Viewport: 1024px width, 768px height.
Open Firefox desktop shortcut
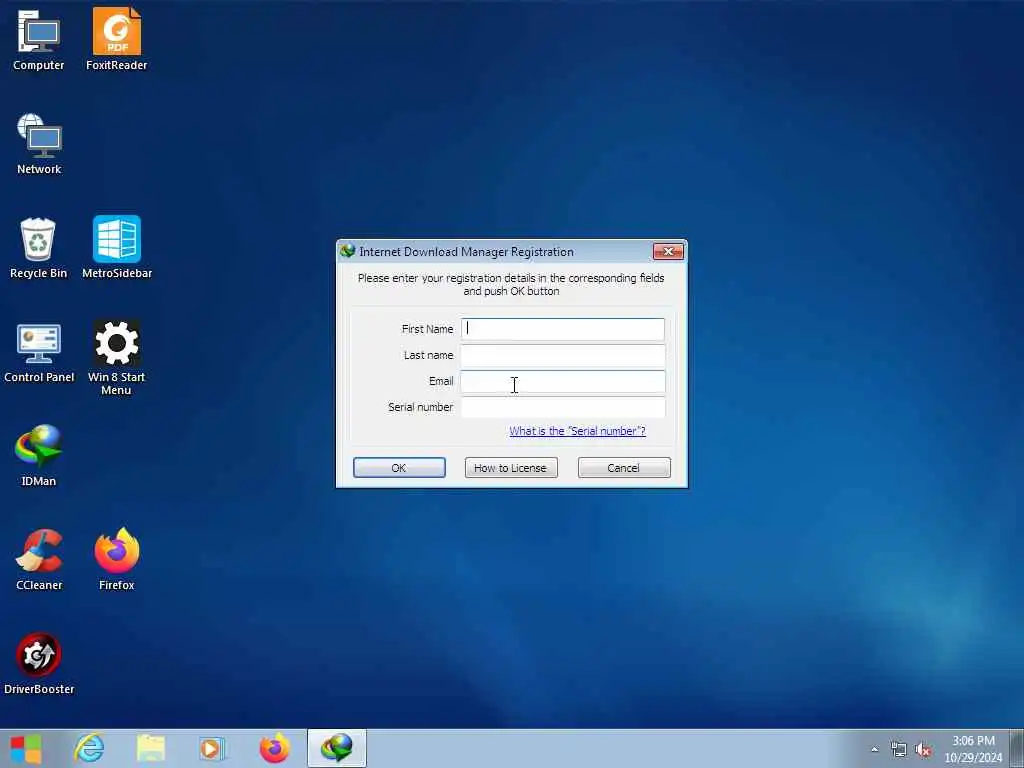click(116, 560)
